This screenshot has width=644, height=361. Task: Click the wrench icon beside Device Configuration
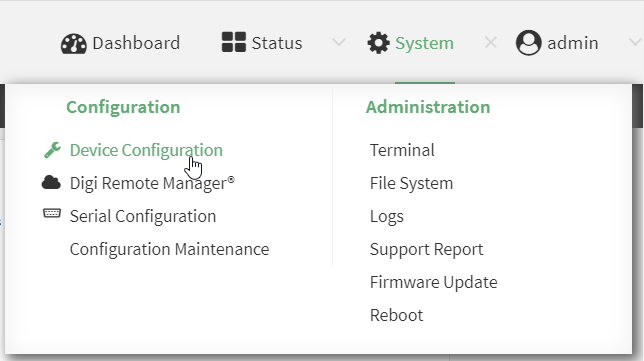click(52, 150)
